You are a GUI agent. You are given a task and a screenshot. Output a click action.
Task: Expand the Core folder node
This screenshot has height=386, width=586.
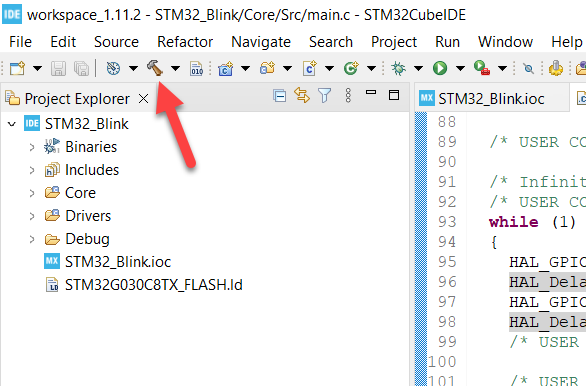[x=32, y=193]
